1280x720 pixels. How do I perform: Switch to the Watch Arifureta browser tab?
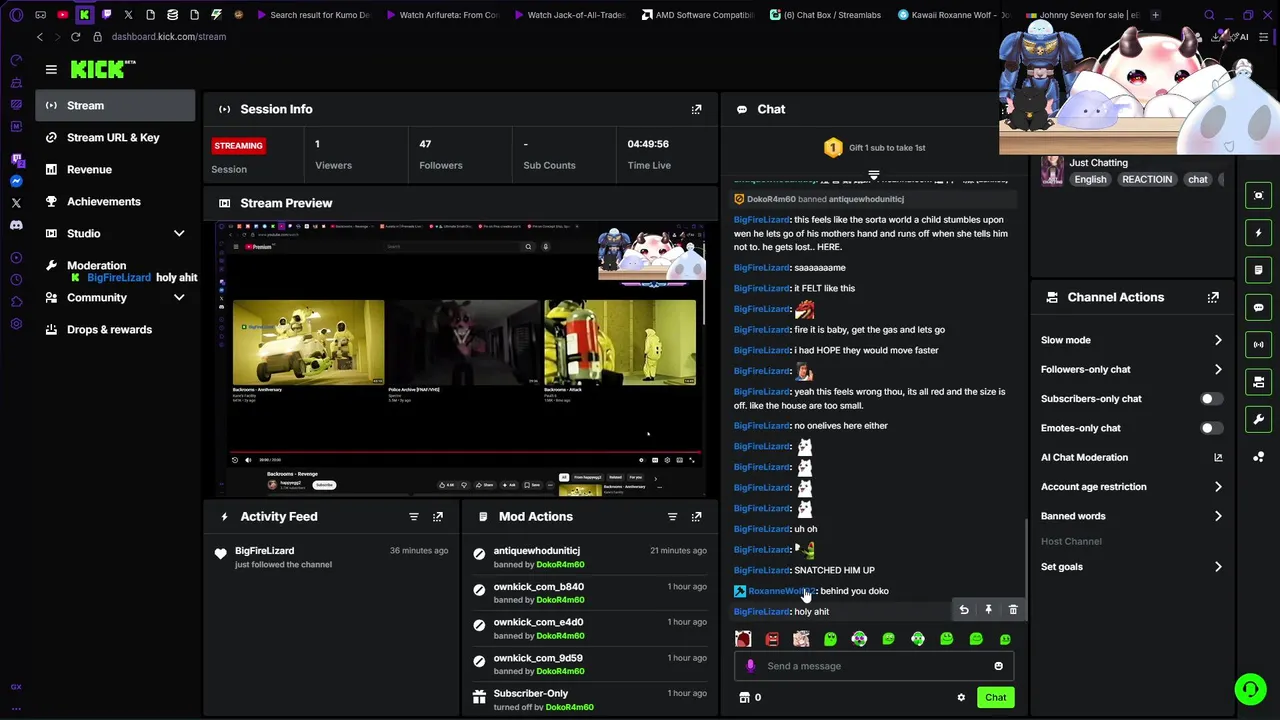[x=441, y=15]
